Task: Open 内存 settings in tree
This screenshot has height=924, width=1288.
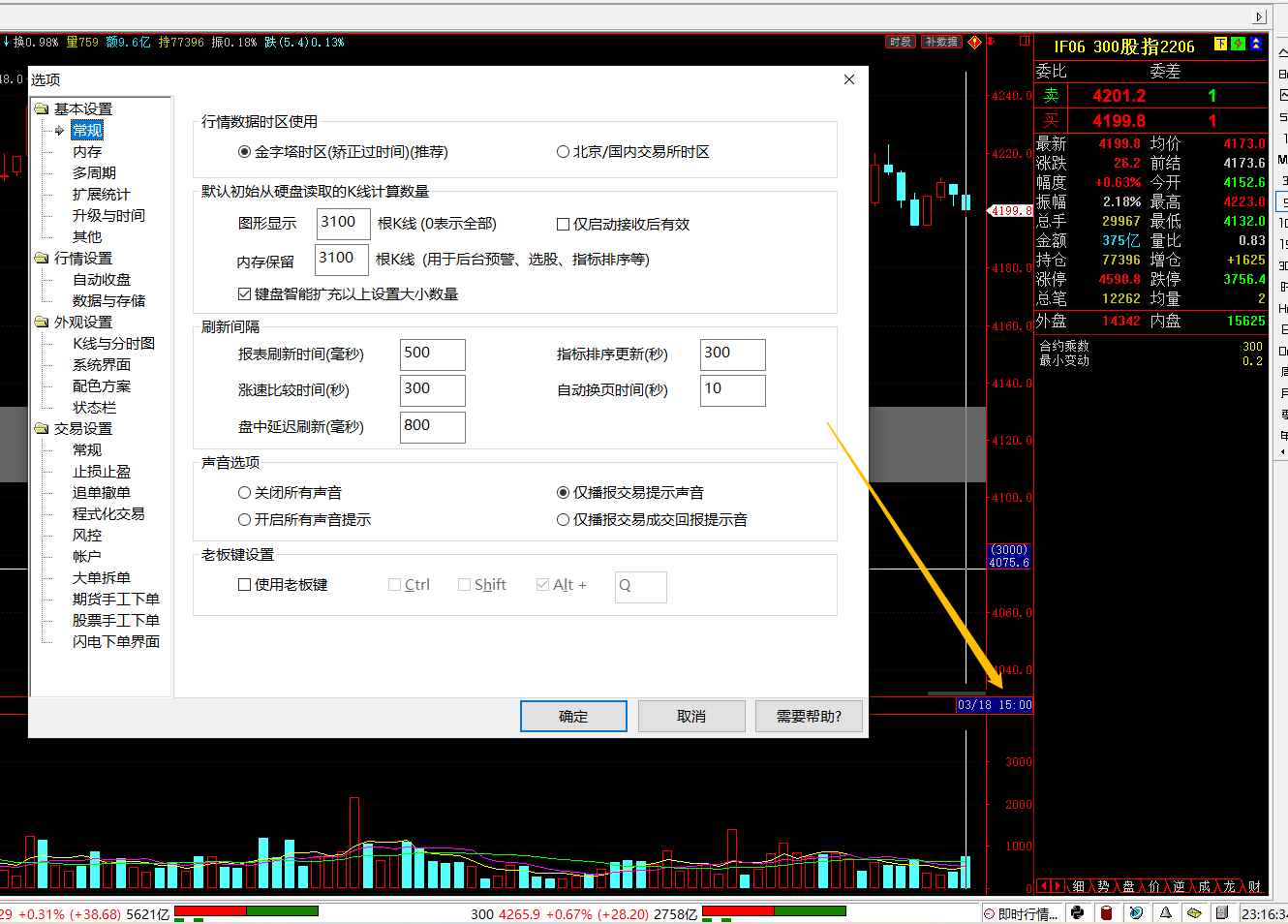Action: (x=87, y=152)
